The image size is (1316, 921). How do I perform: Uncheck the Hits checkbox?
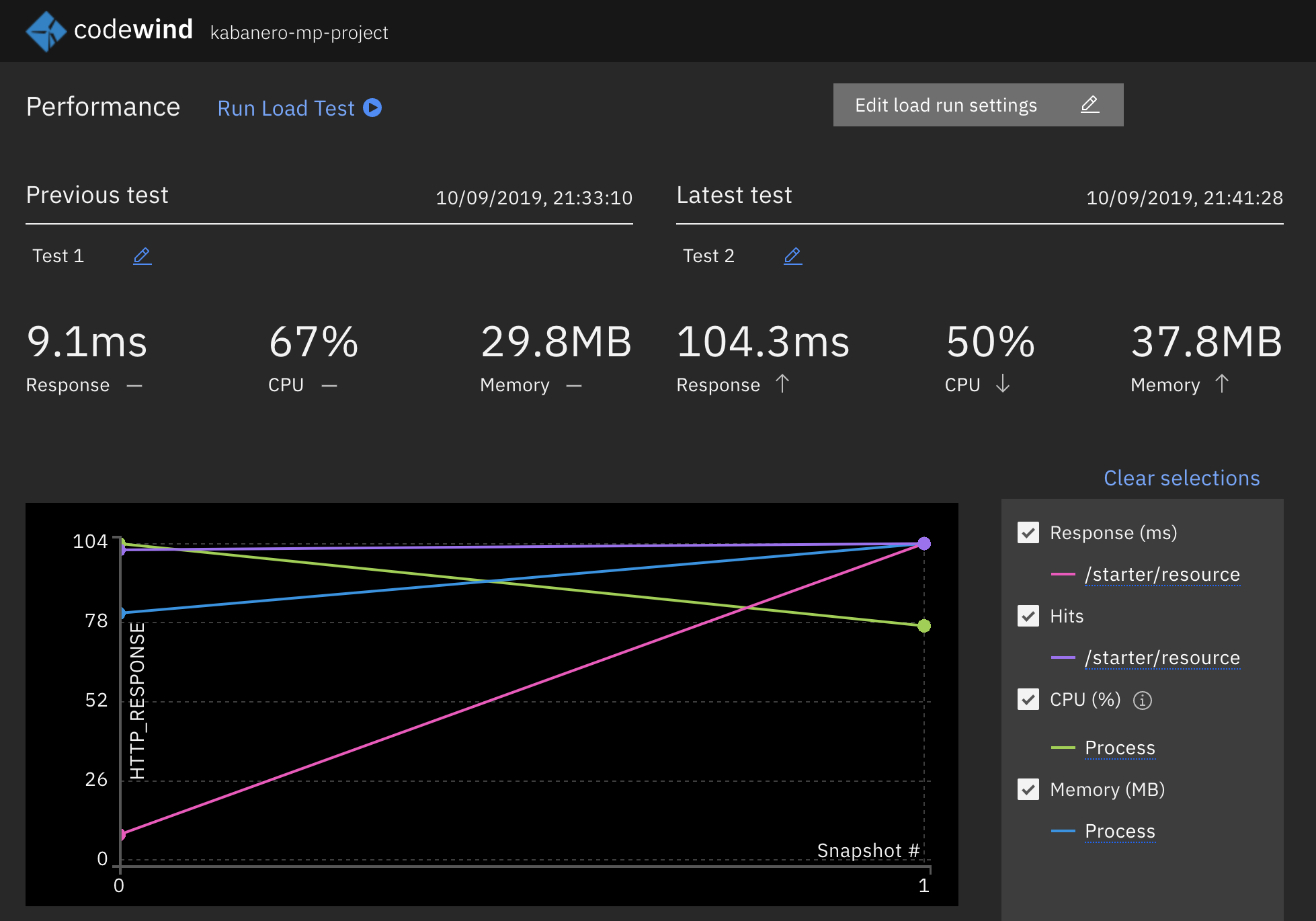(x=1028, y=616)
